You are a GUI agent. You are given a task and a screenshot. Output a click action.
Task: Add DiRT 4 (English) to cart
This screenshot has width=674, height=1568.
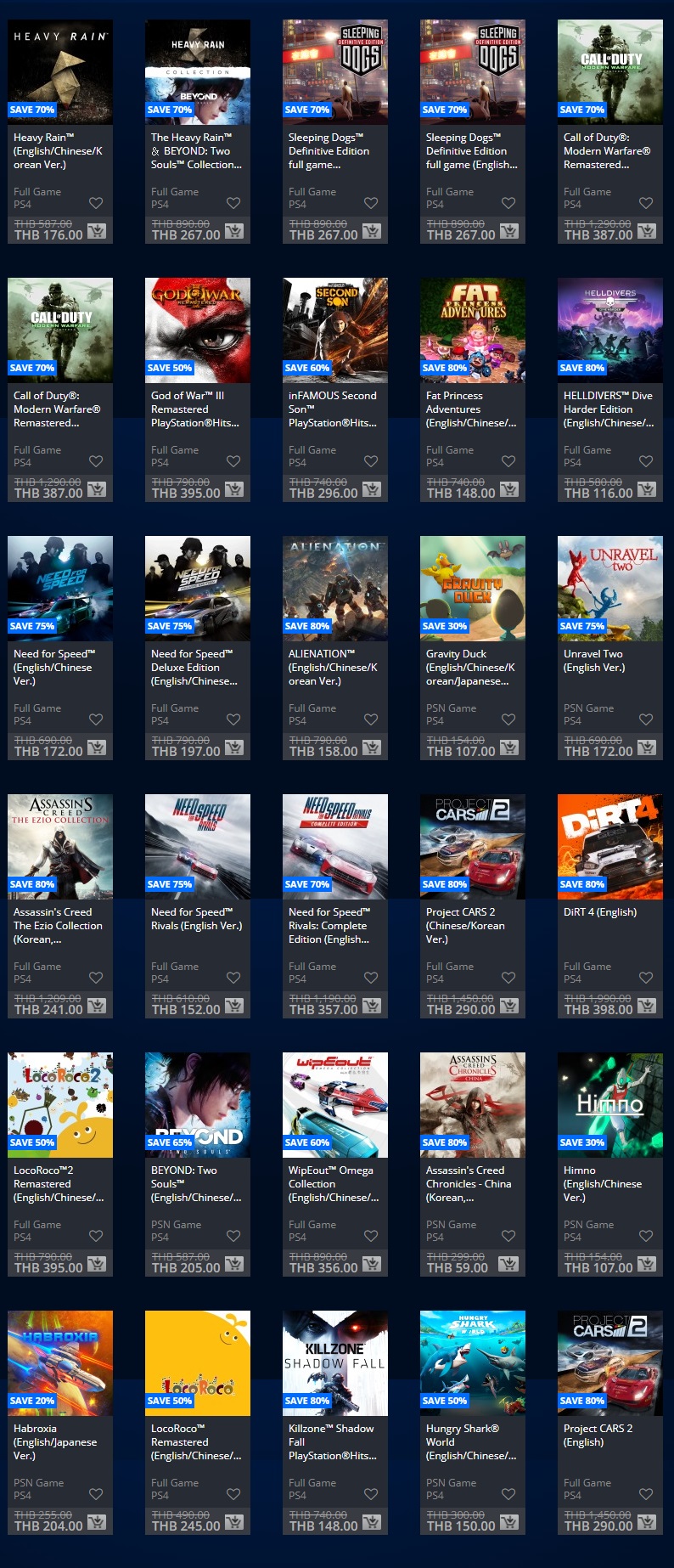[x=647, y=1006]
